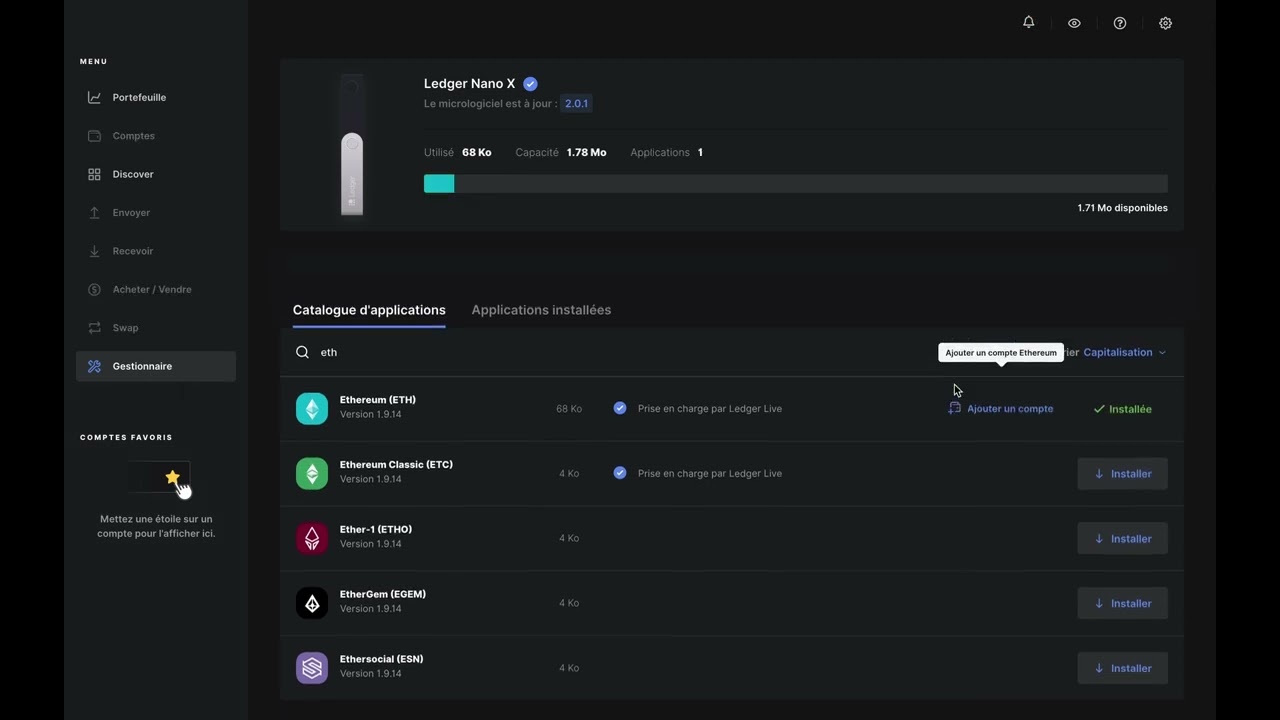Click the Portefeuille chart icon

[x=94, y=97]
